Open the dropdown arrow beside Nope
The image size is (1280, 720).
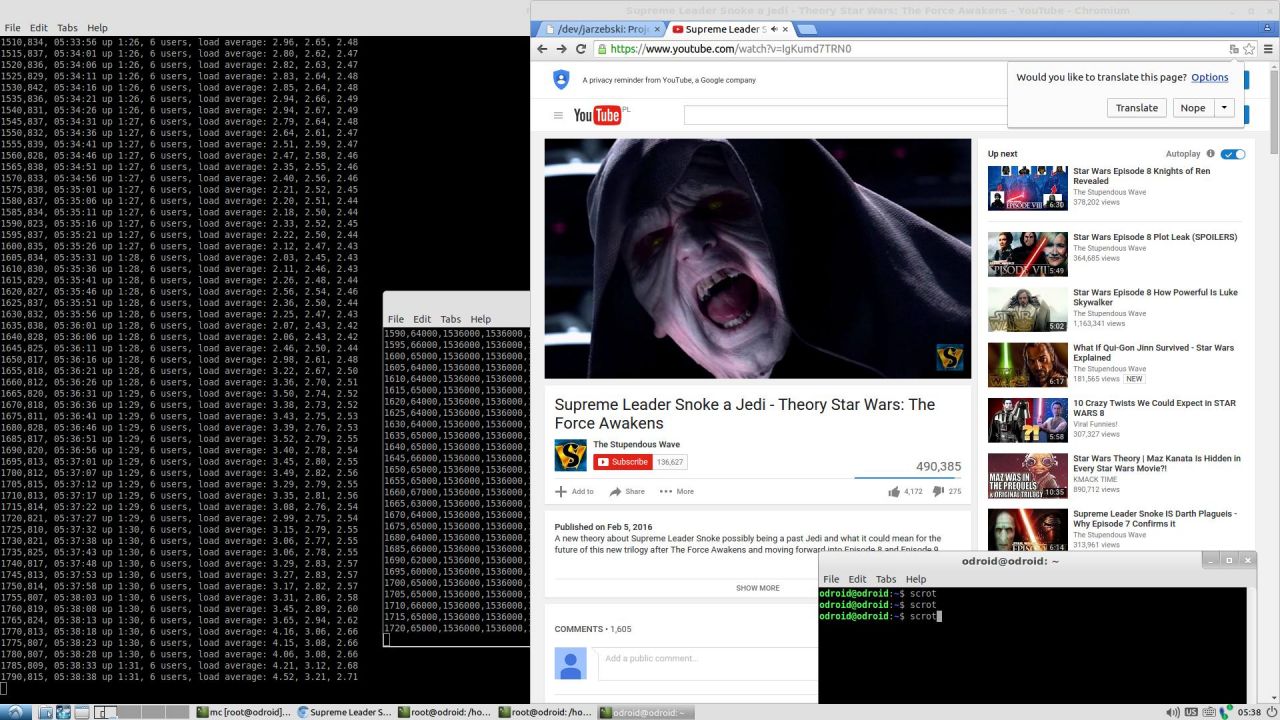coord(1223,108)
